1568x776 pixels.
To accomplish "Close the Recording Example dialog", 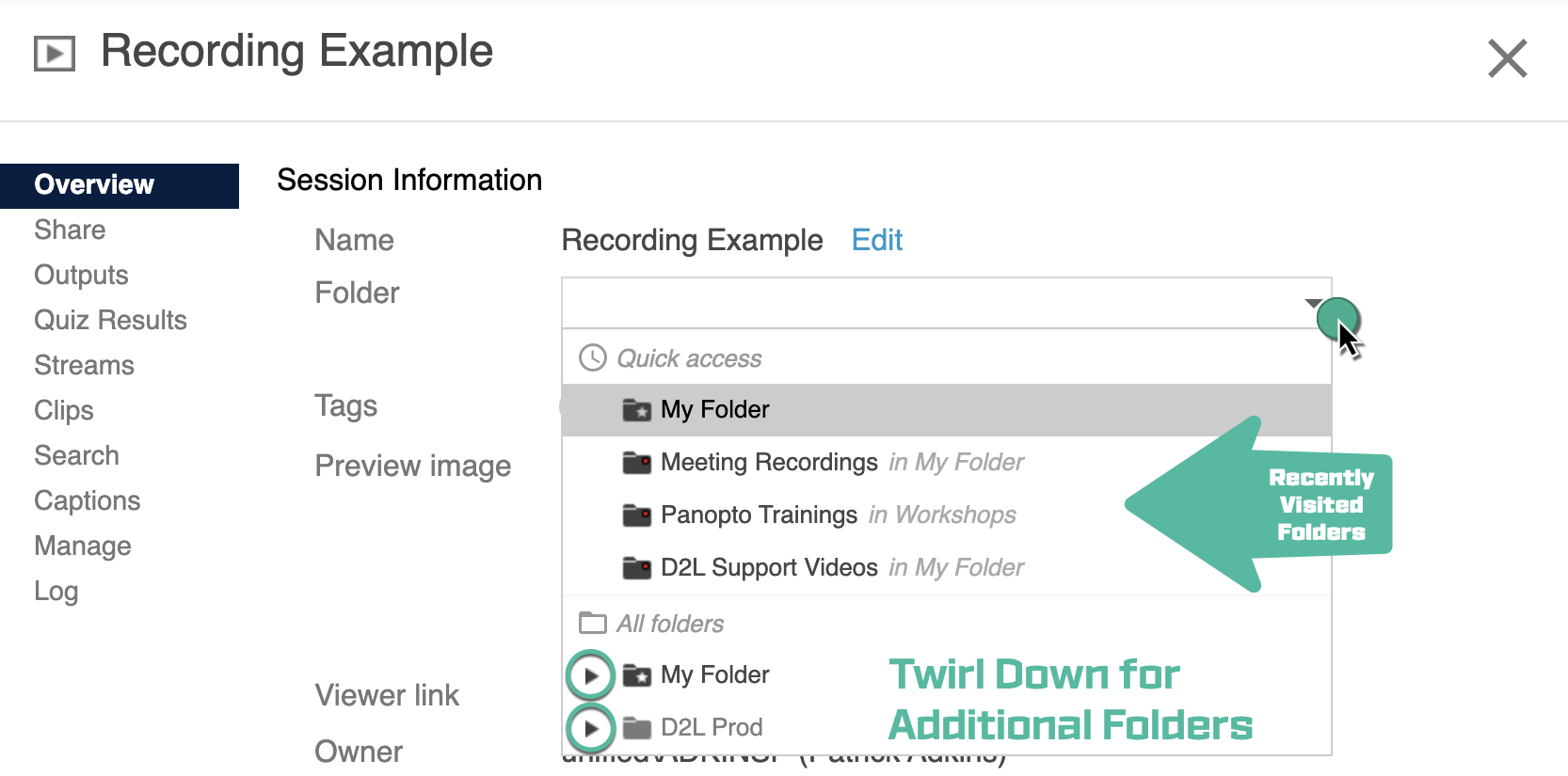I will 1507,58.
